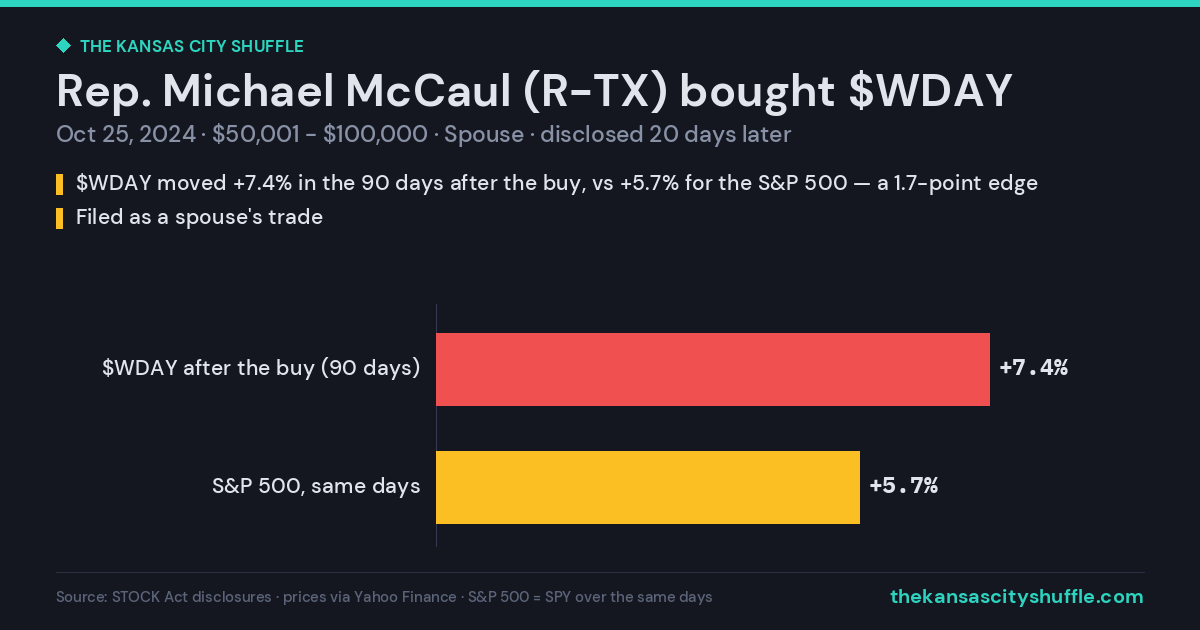Click the yellow S&P 500 bar
Image resolution: width=1200 pixels, height=630 pixels.
[648, 487]
